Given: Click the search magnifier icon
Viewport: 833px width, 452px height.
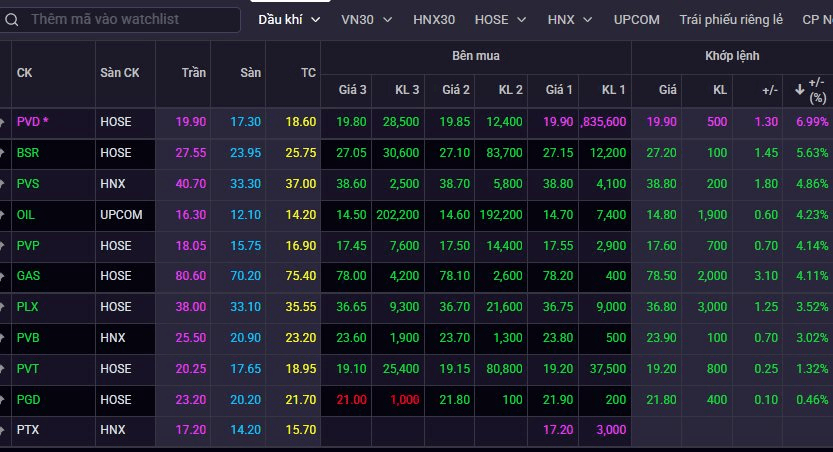Looking at the screenshot, I should point(12,20).
